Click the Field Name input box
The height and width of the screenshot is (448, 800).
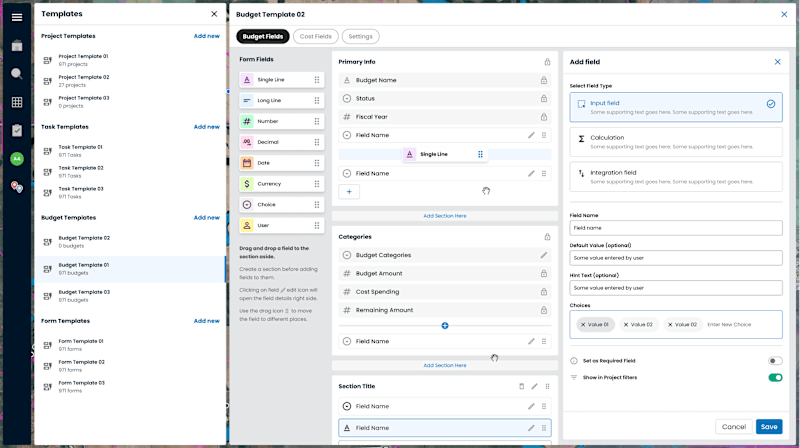[x=676, y=228]
